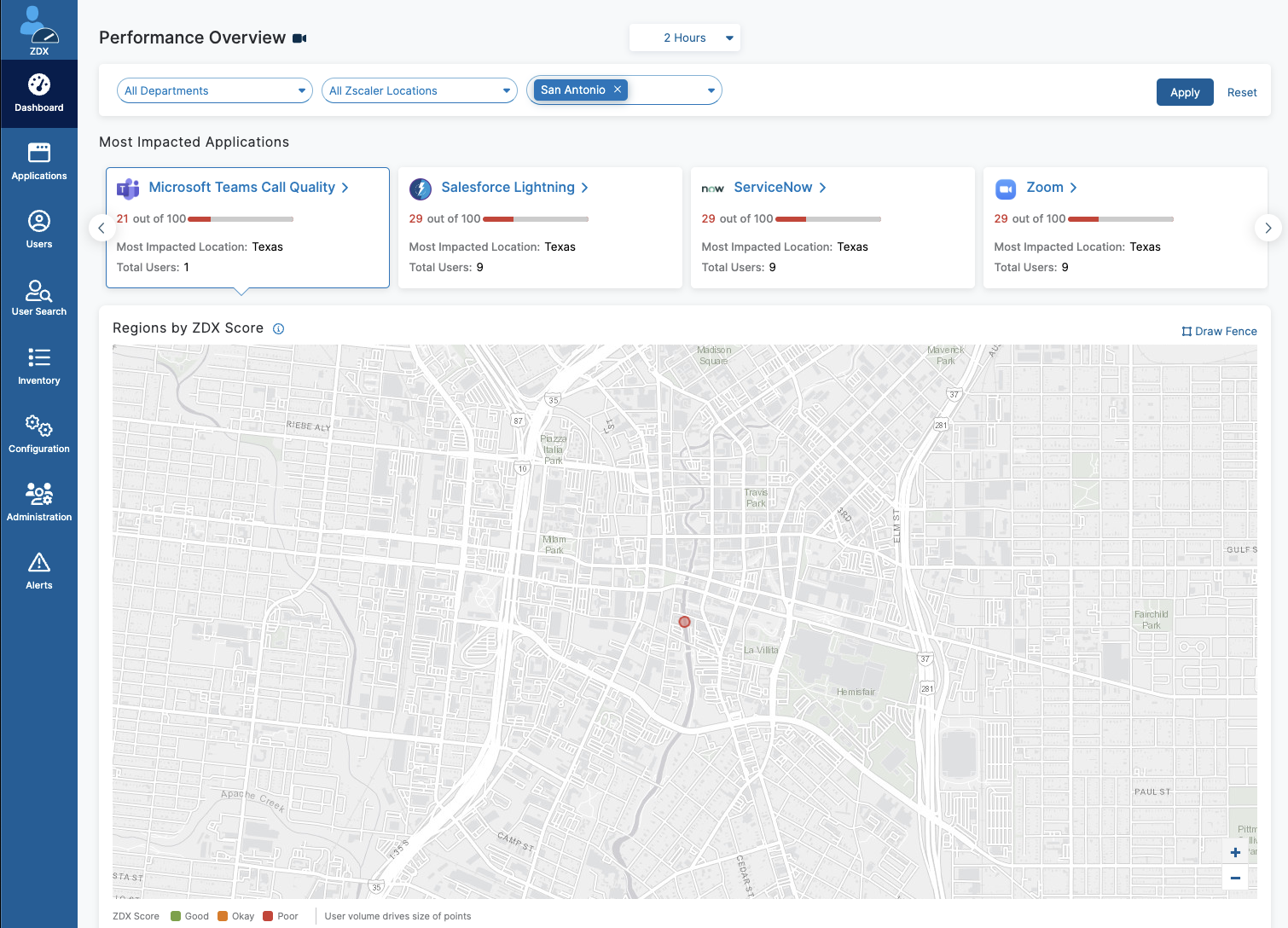Open the Administration section
1288x928 pixels.
39,503
